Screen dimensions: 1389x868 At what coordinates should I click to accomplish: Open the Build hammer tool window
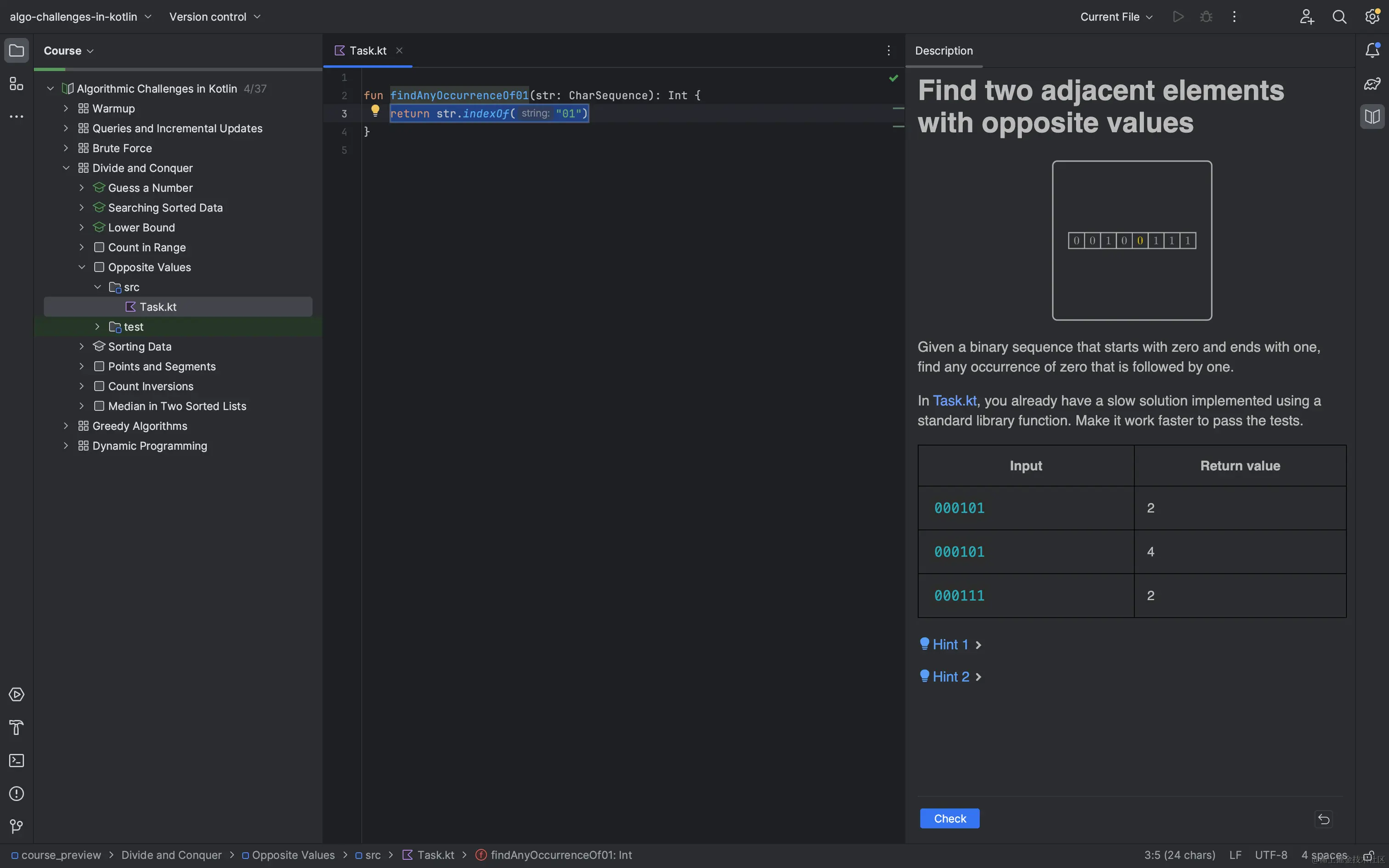[x=16, y=727]
